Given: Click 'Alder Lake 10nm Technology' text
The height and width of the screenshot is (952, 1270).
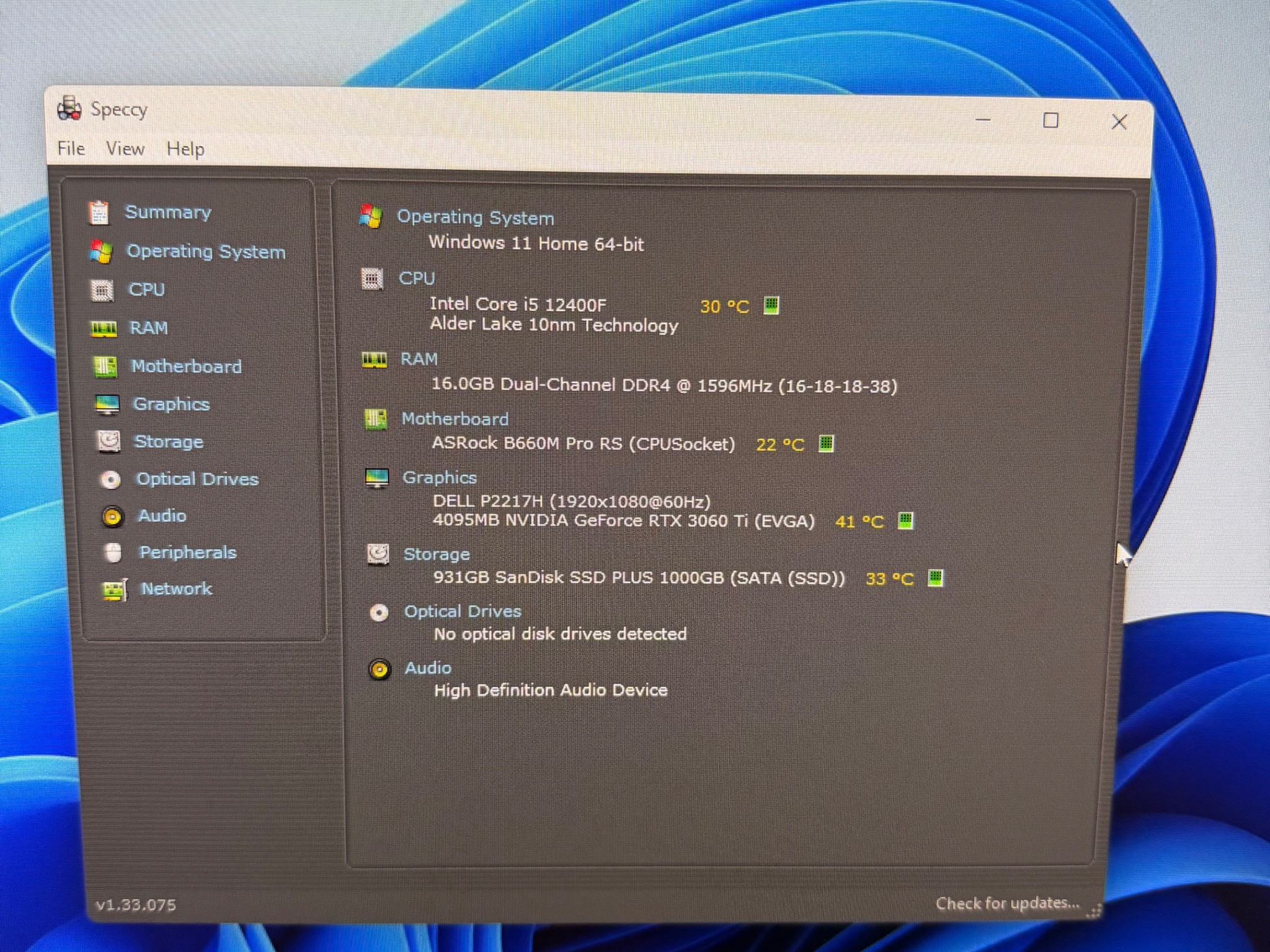Looking at the screenshot, I should coord(554,325).
